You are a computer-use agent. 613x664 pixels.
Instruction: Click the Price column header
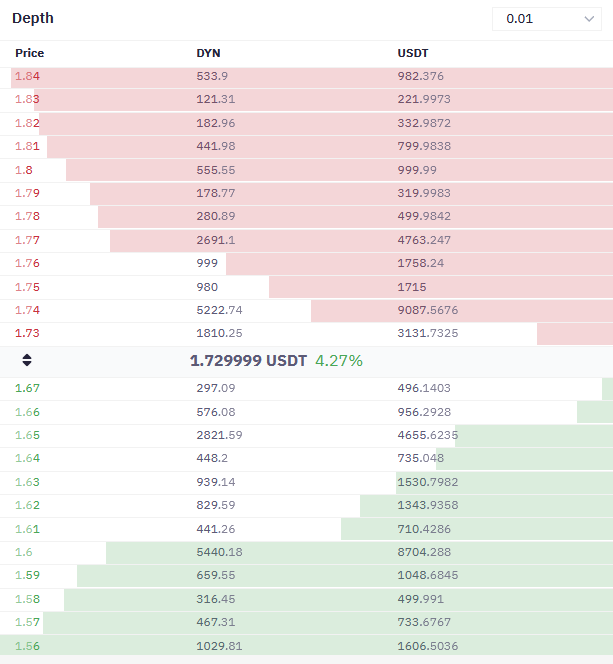click(30, 53)
